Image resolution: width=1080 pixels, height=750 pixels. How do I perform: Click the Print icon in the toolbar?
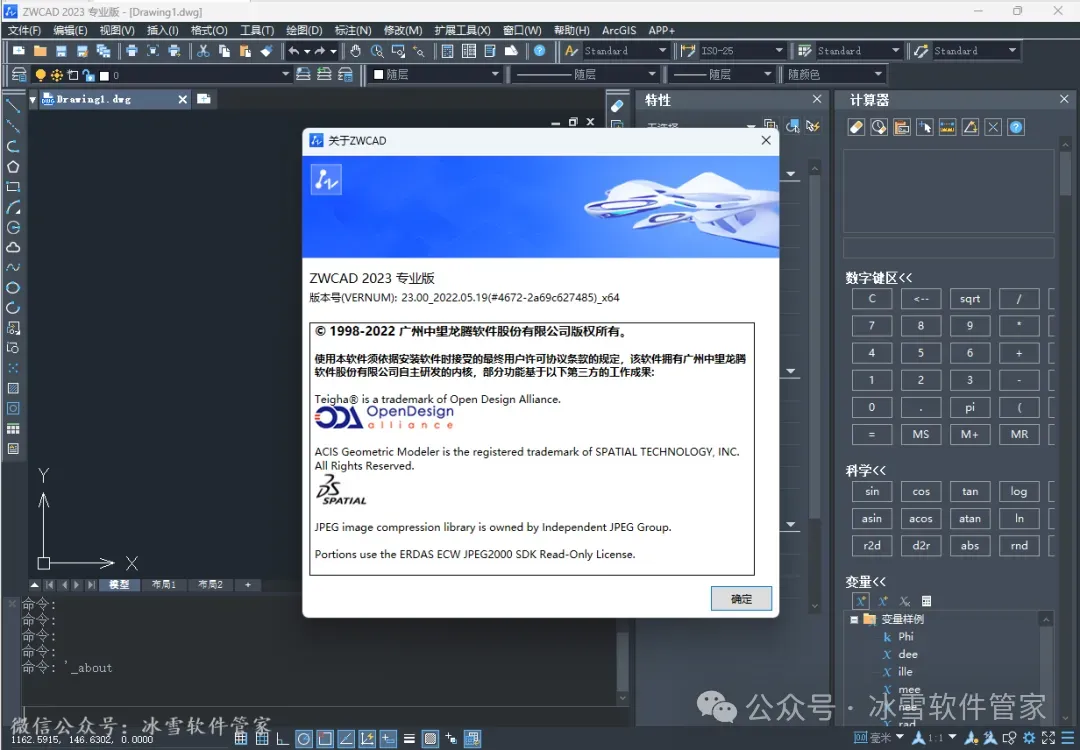132,51
